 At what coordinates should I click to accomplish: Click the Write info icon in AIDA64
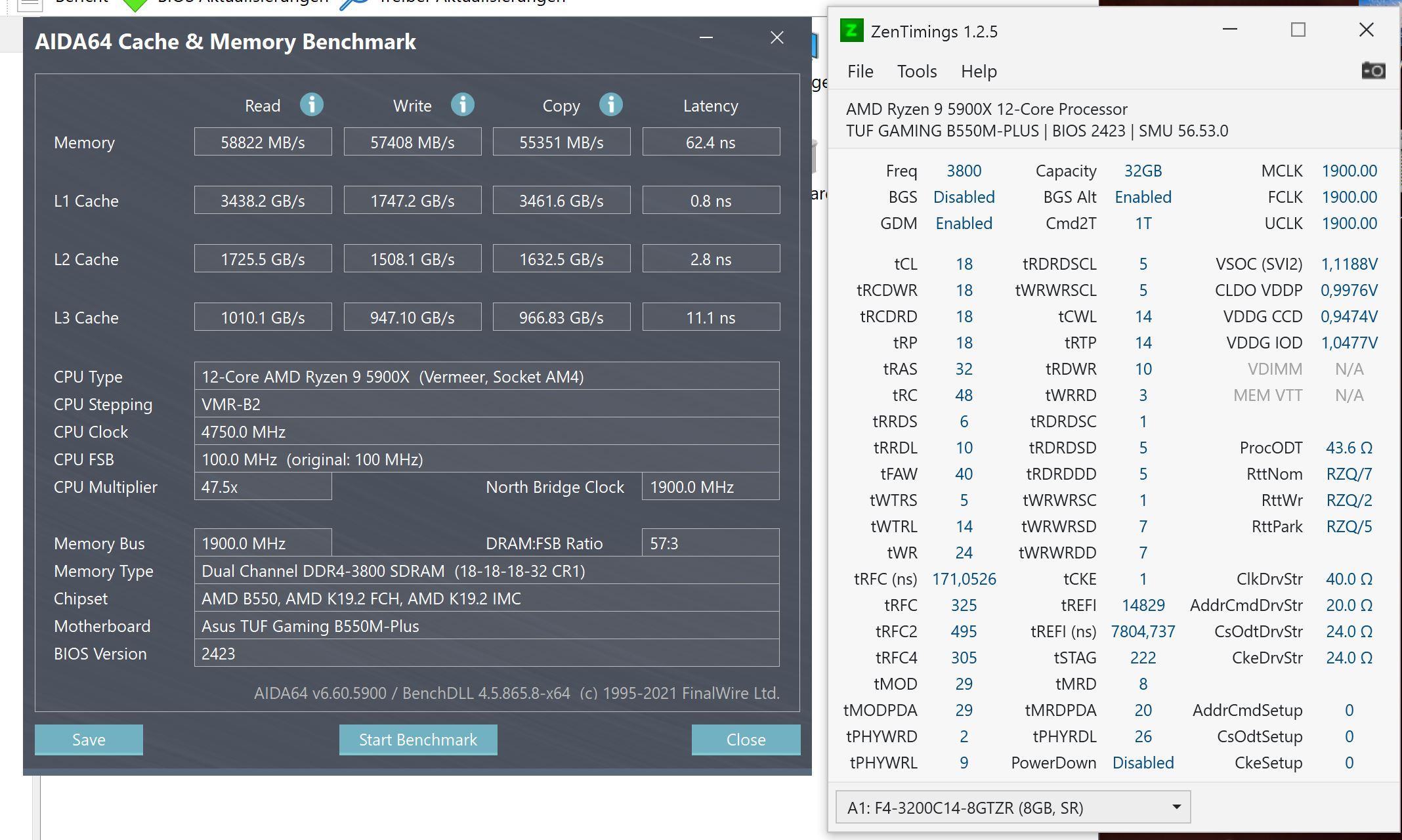coord(463,105)
